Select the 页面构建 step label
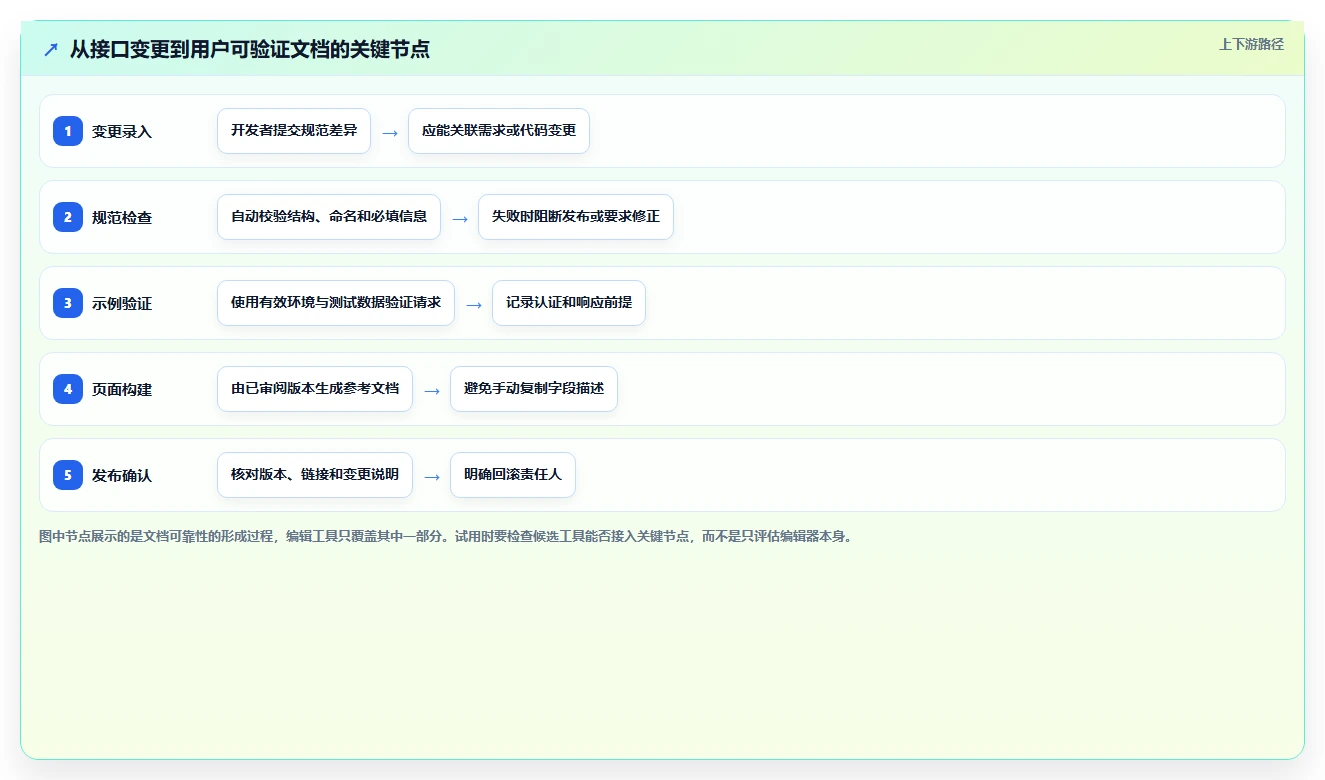 122,389
